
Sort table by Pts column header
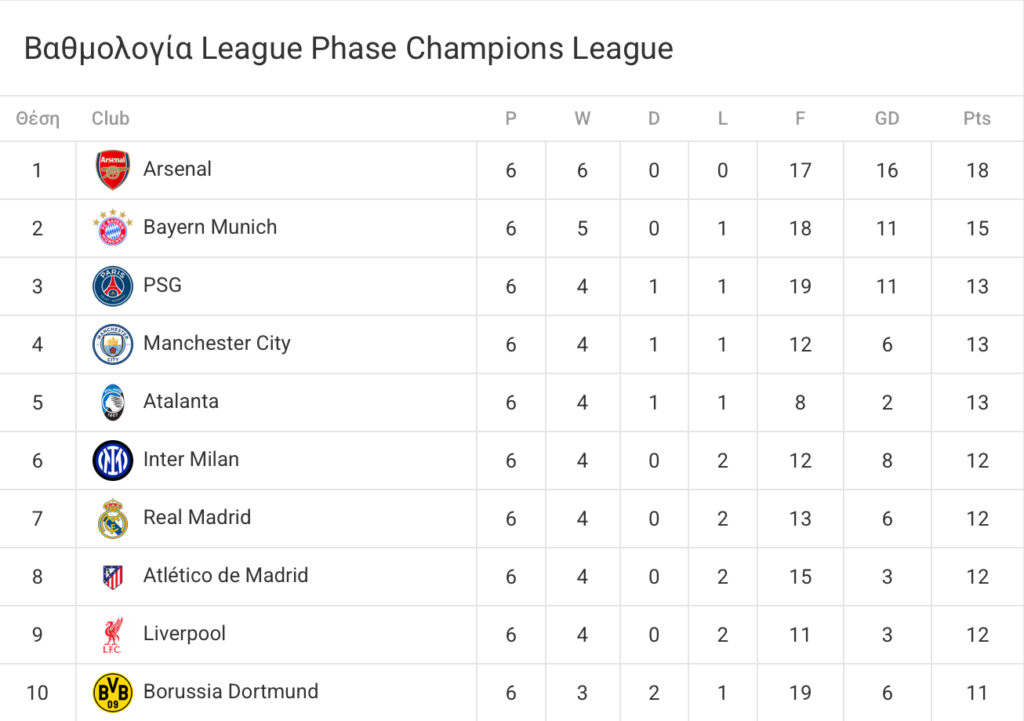[977, 118]
